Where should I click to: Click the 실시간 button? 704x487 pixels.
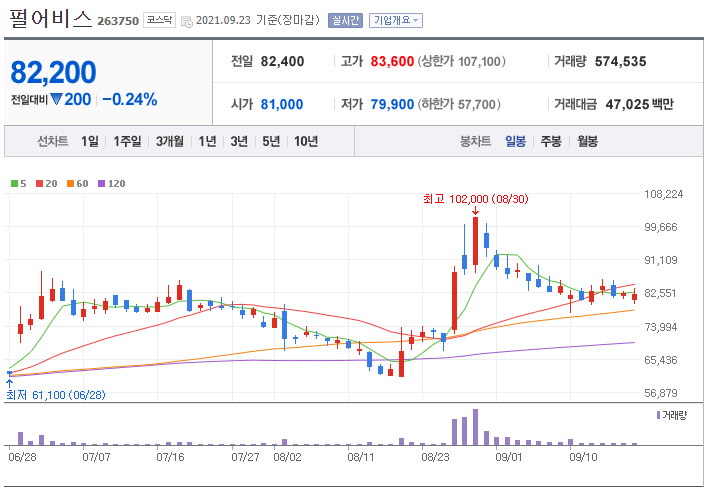pos(345,21)
